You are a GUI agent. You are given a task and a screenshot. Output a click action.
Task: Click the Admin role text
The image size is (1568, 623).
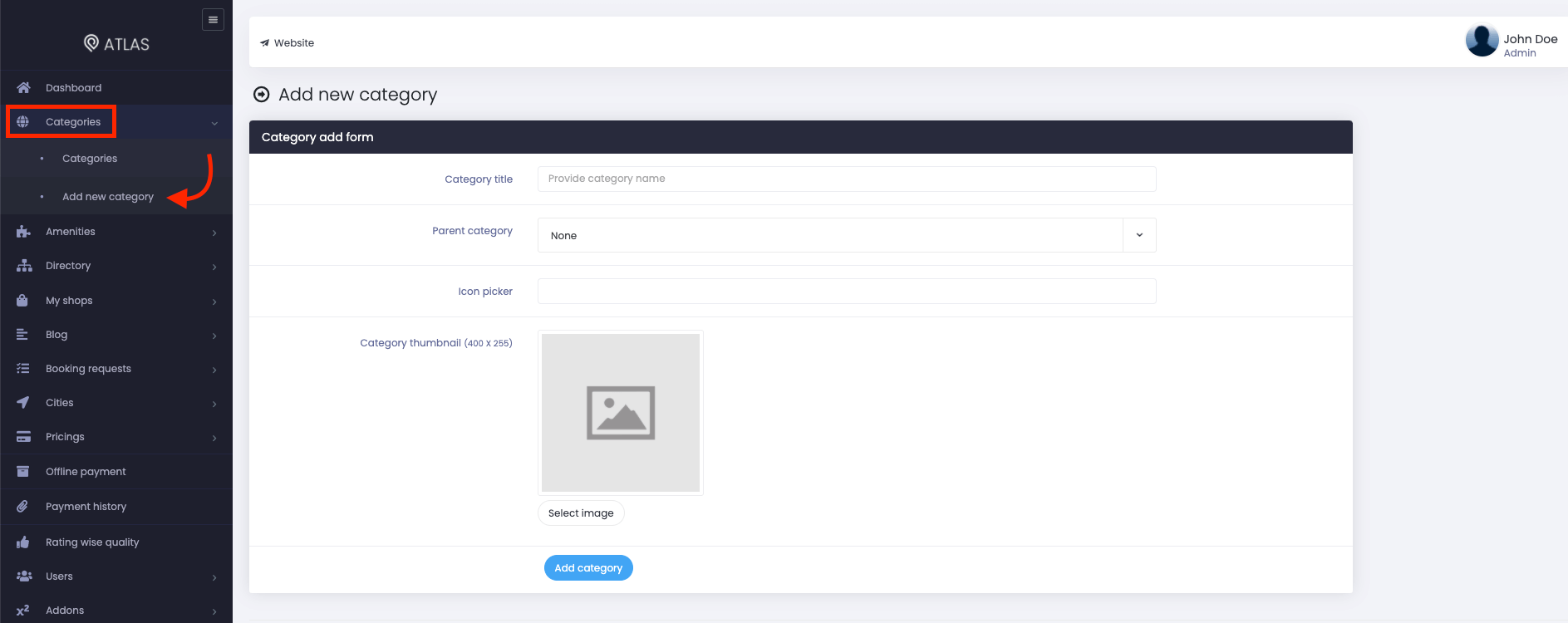pos(1520,53)
